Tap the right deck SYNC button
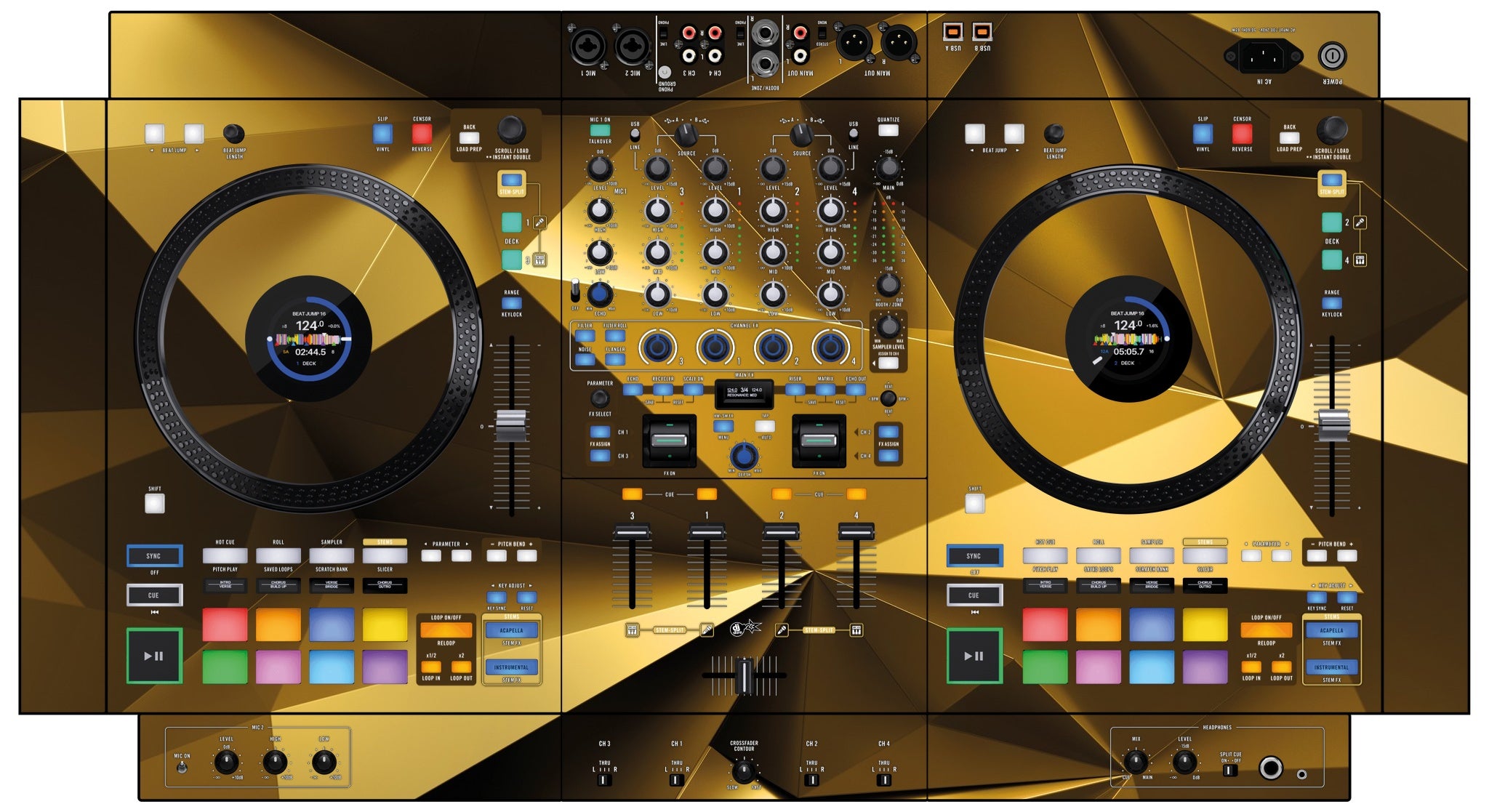Image resolution: width=1489 pixels, height=812 pixels. tap(974, 556)
